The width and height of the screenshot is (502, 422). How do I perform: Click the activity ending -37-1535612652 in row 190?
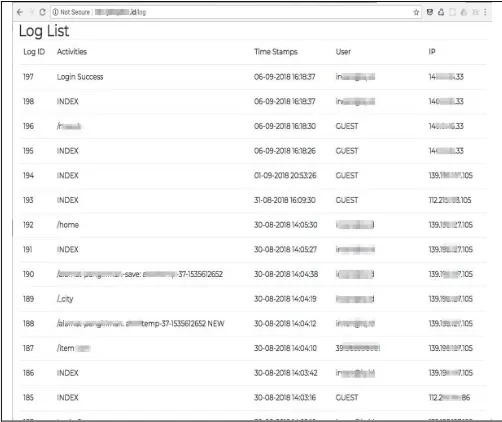point(140,274)
